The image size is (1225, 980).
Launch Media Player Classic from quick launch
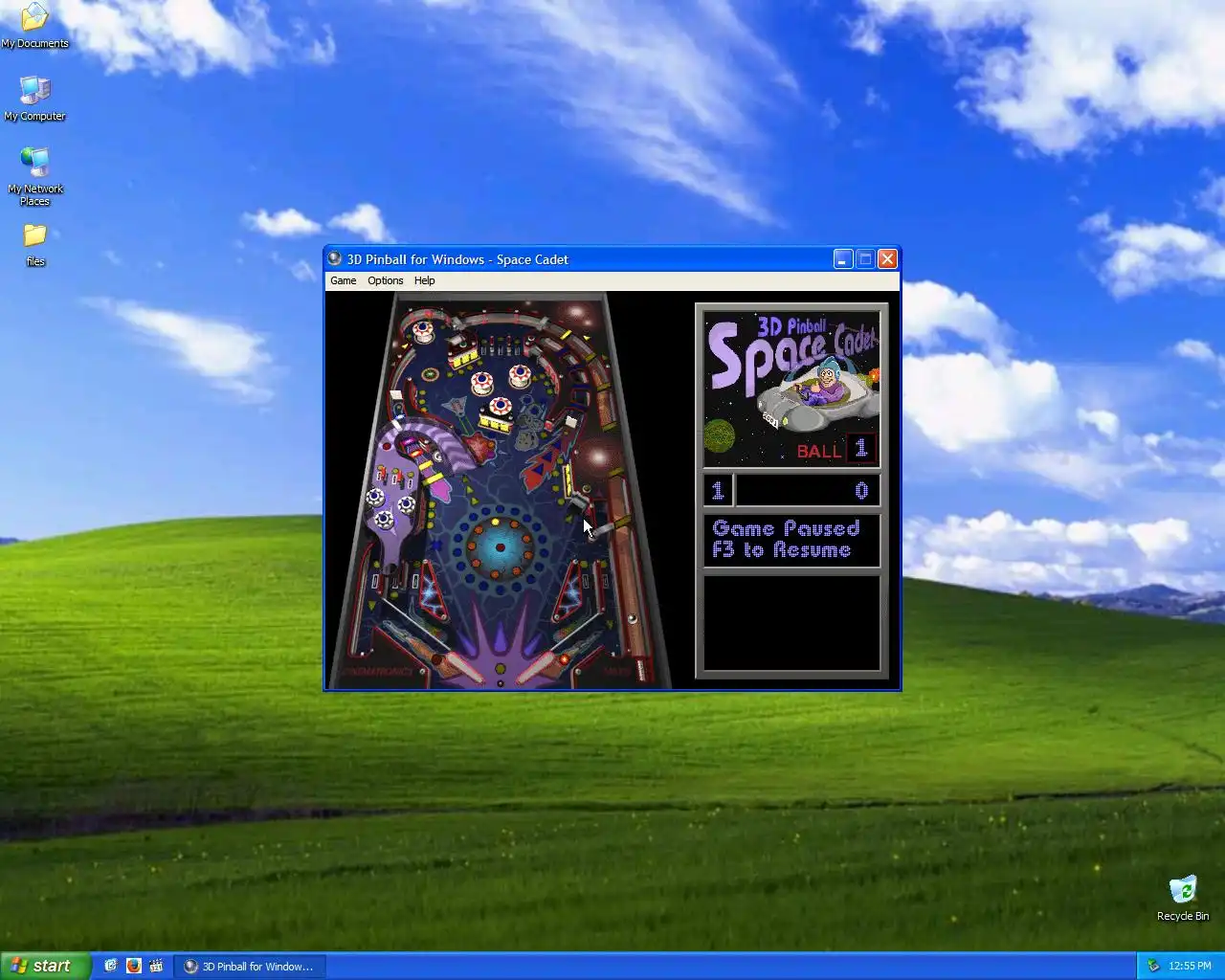[x=156, y=966]
